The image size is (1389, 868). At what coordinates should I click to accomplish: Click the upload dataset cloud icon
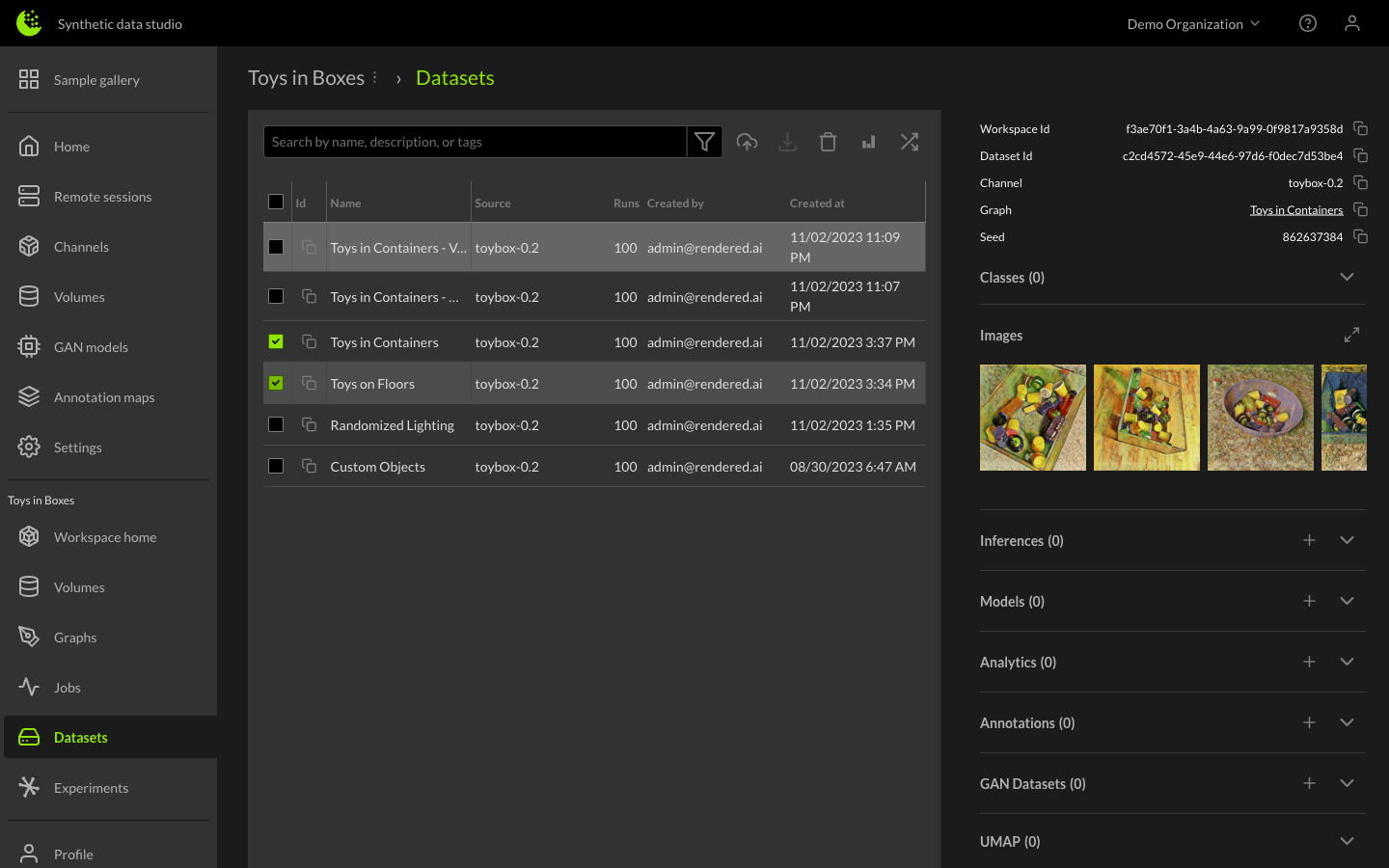point(747,142)
